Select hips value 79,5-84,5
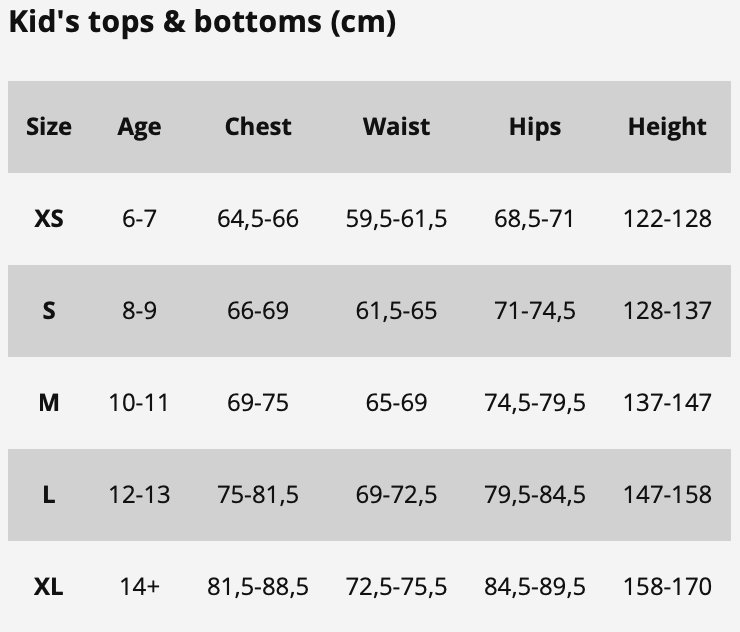This screenshot has height=632, width=740. point(535,494)
